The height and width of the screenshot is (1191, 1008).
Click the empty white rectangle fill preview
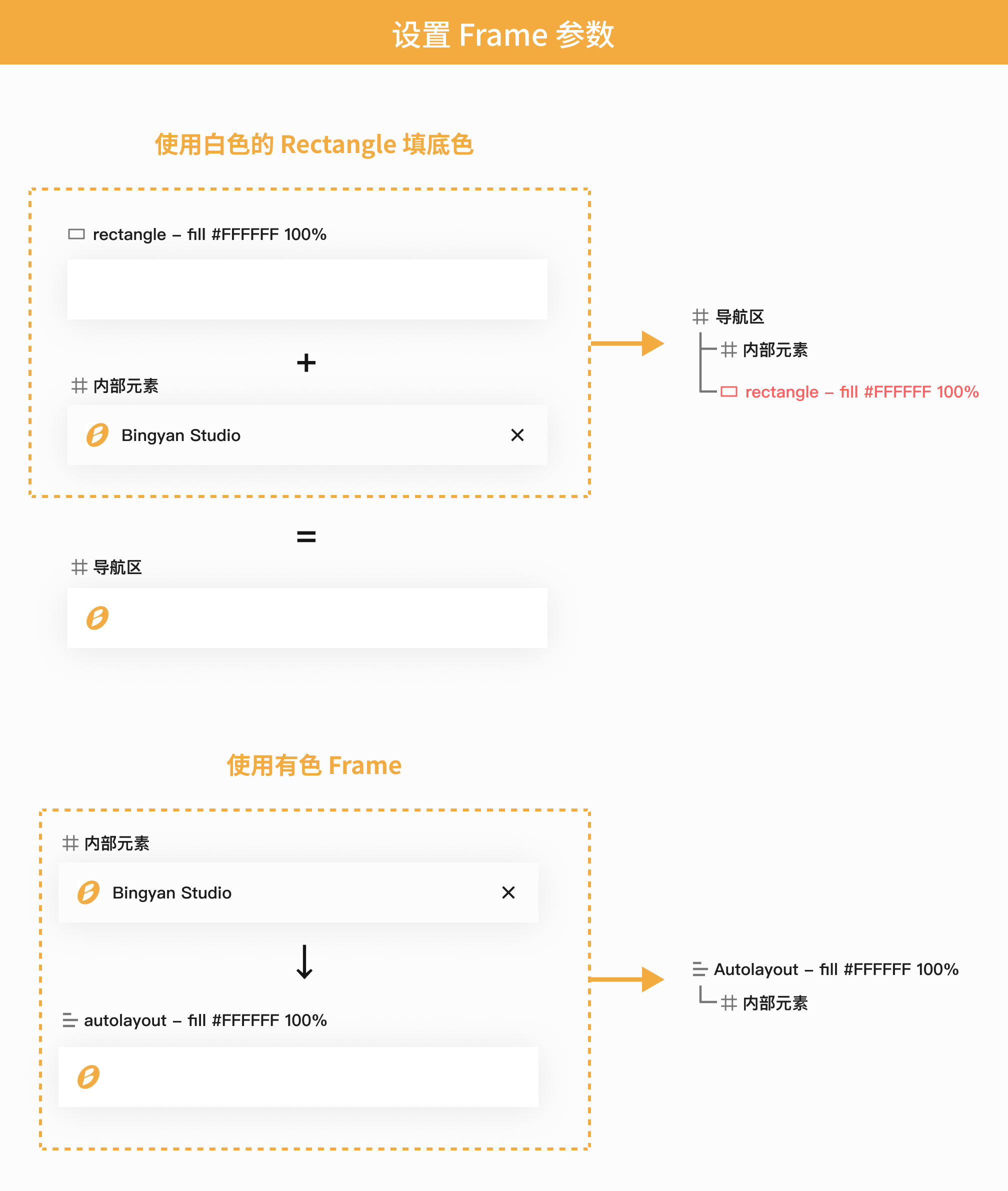click(307, 289)
